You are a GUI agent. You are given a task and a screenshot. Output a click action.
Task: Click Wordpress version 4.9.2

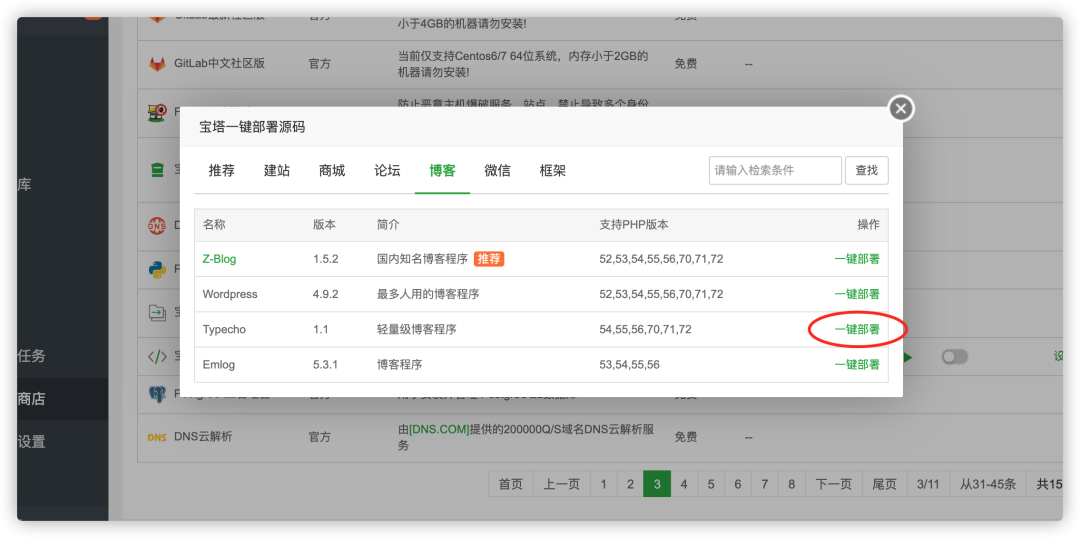pyautogui.click(x=325, y=294)
